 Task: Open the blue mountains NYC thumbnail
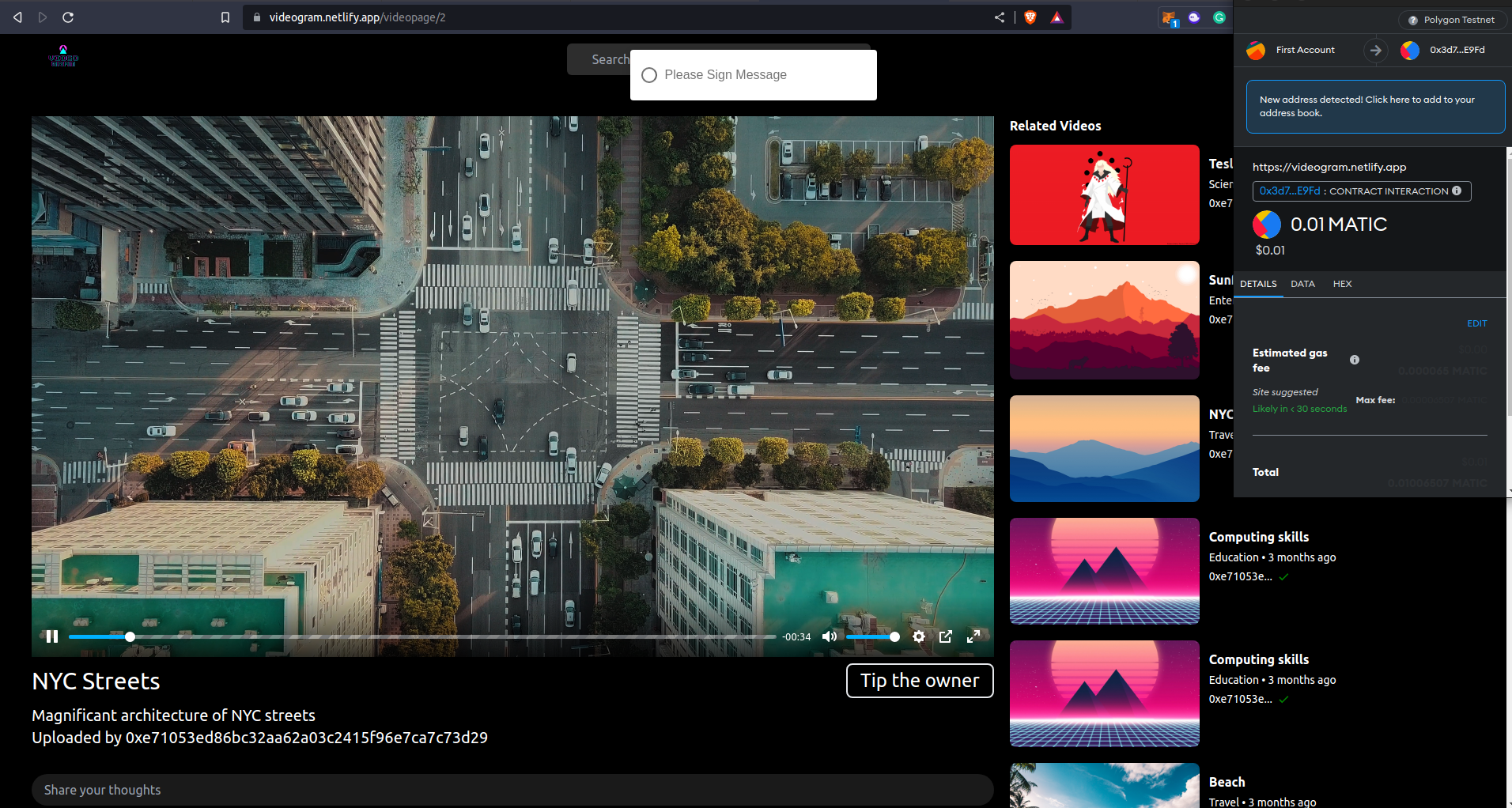(1105, 448)
